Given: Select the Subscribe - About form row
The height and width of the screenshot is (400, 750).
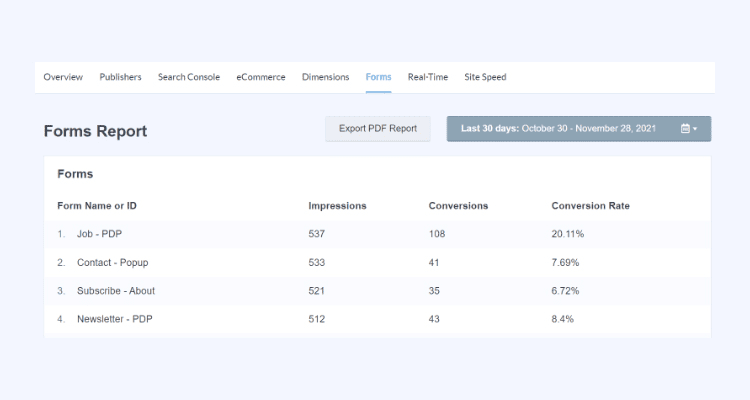Looking at the screenshot, I should click(377, 291).
